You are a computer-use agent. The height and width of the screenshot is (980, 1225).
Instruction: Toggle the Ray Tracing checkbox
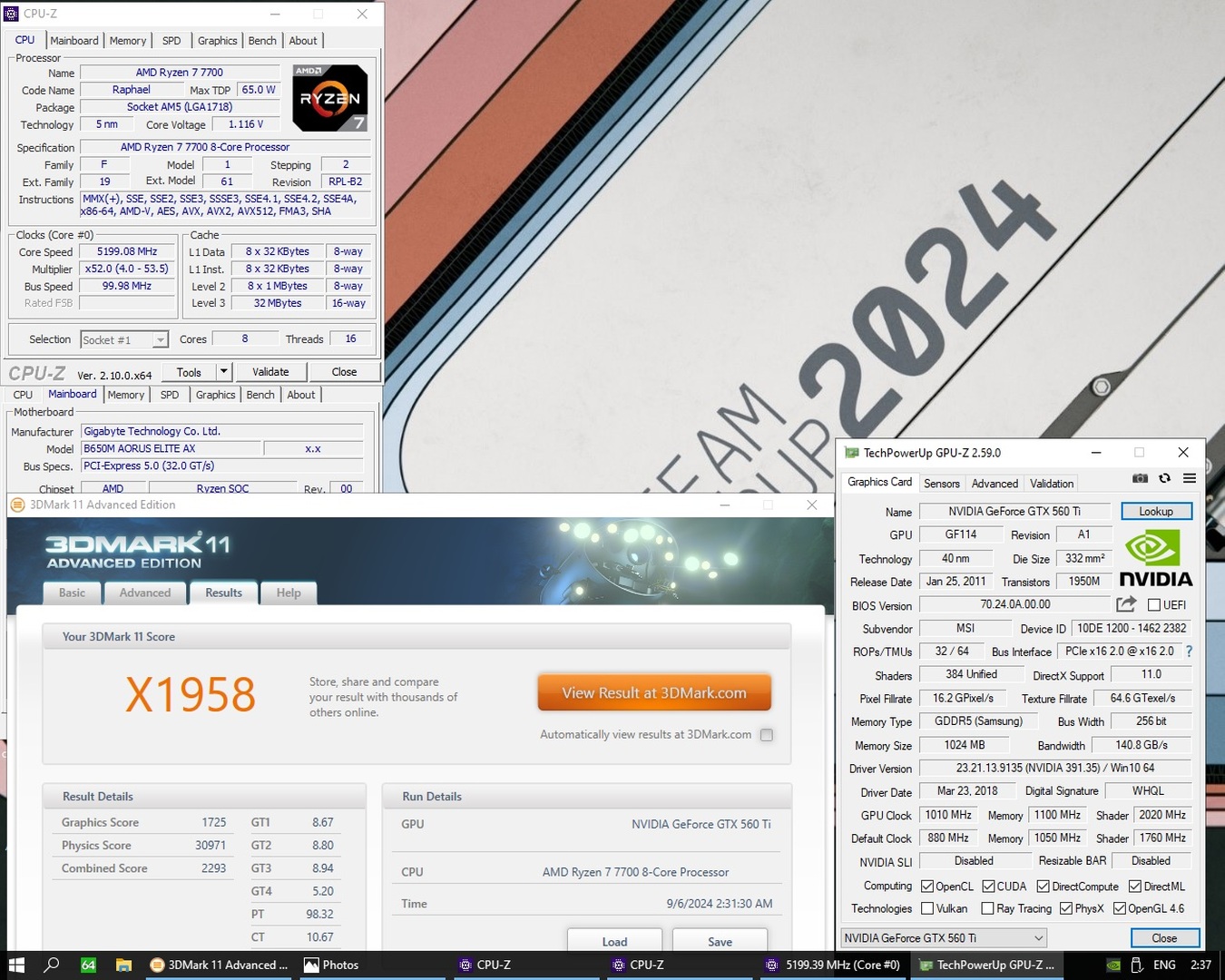[x=988, y=908]
